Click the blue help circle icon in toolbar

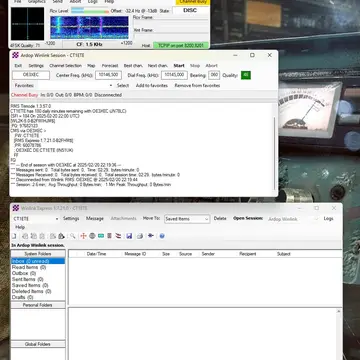tap(162, 236)
